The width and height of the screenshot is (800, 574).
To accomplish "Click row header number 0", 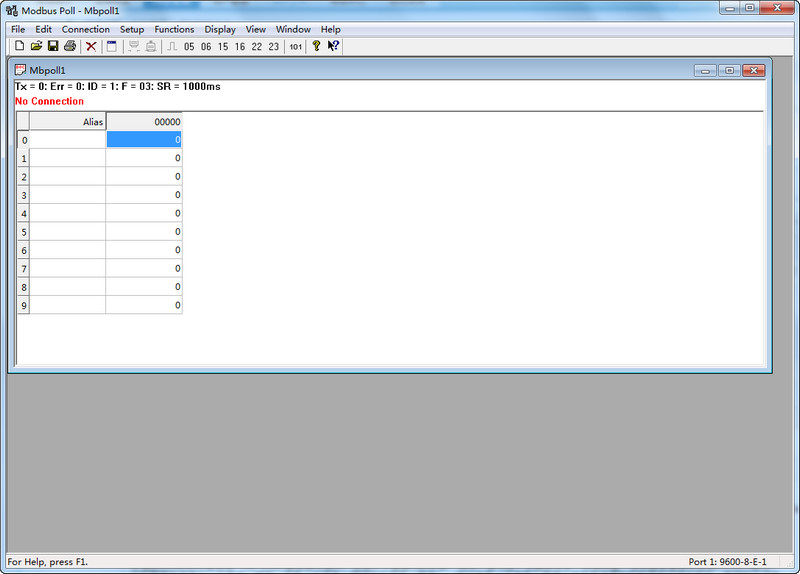I will tap(23, 140).
